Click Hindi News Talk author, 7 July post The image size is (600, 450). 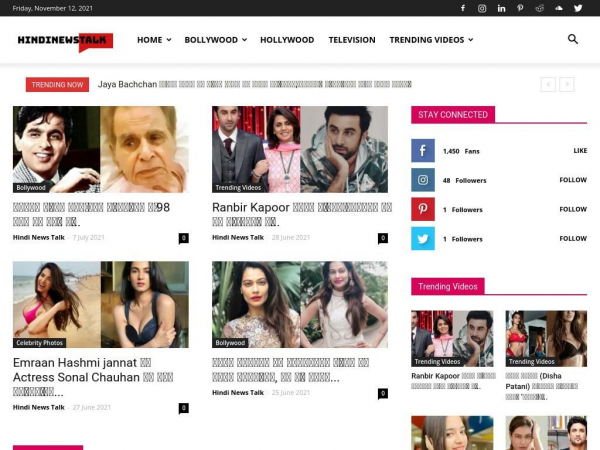point(39,237)
